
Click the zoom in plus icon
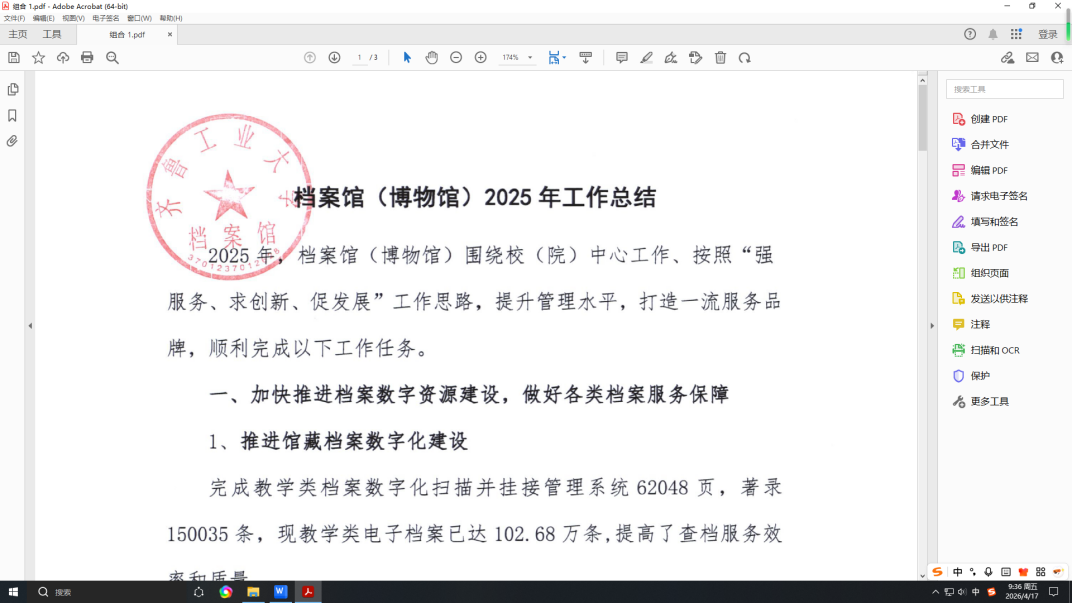click(480, 58)
